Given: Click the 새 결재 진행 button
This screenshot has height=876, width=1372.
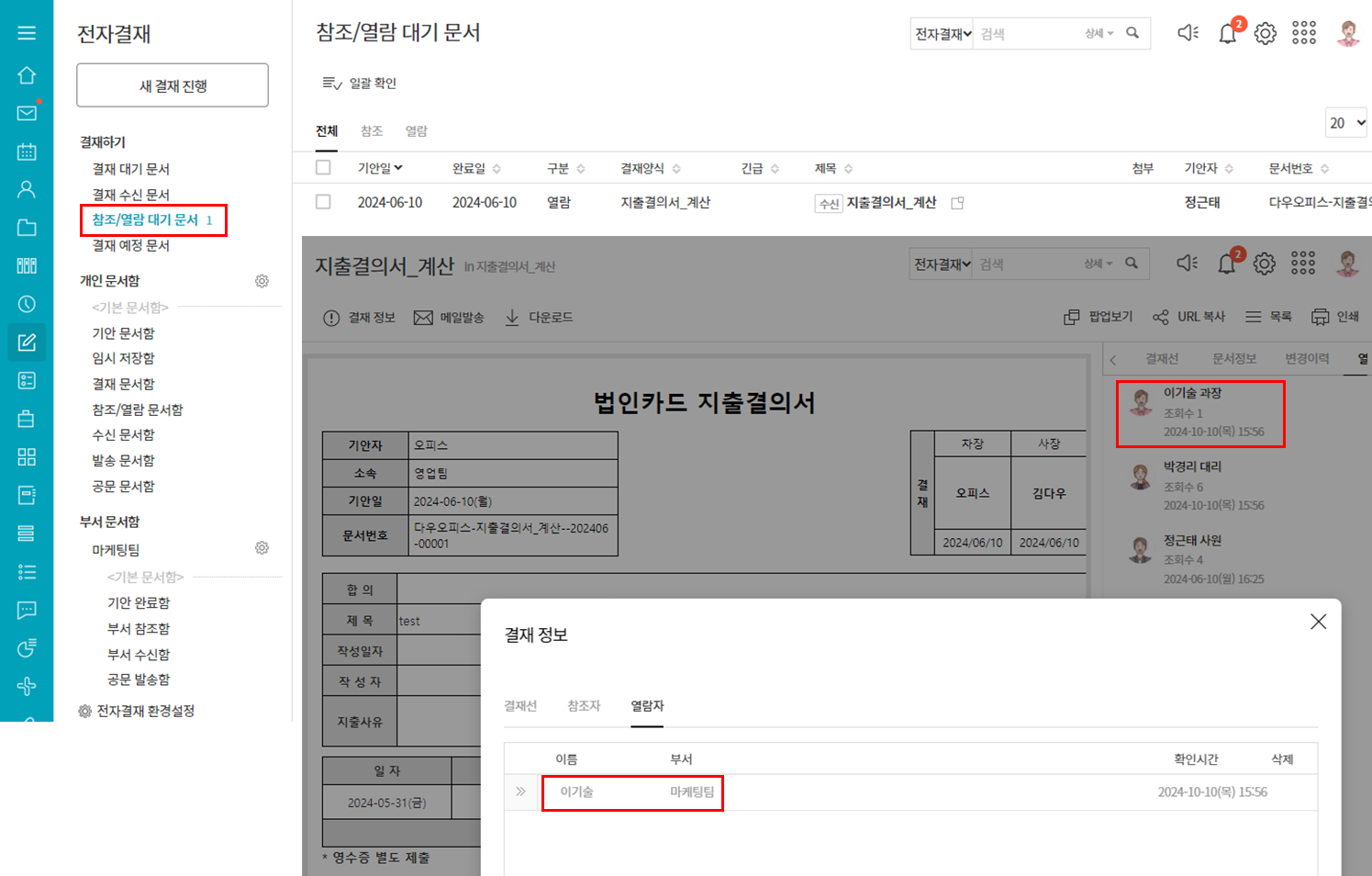Looking at the screenshot, I should tap(173, 85).
